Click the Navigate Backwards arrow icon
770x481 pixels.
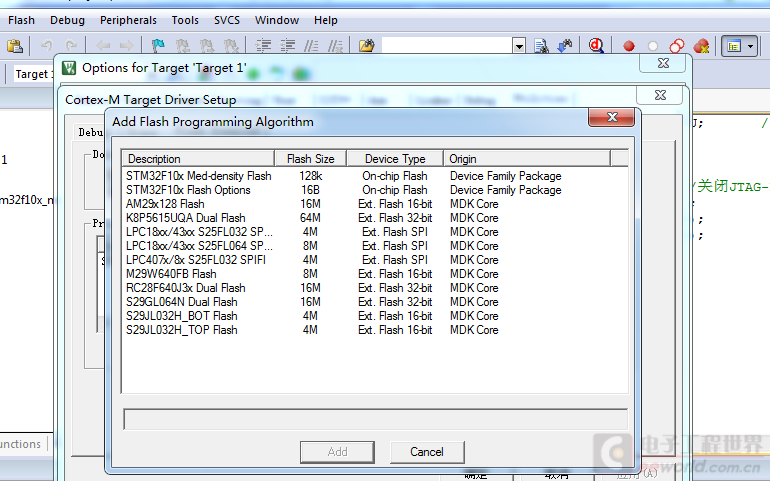pyautogui.click(x=103, y=46)
